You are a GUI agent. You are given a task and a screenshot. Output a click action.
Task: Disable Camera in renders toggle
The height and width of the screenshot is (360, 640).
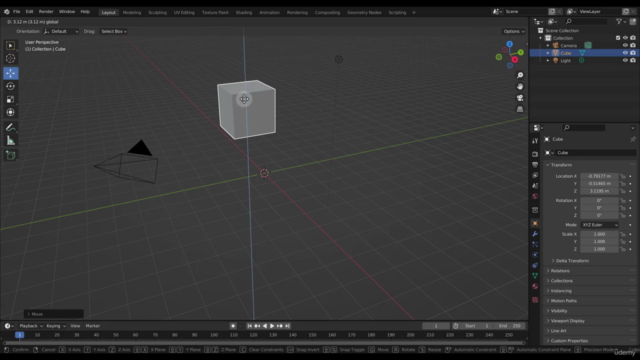(633, 45)
